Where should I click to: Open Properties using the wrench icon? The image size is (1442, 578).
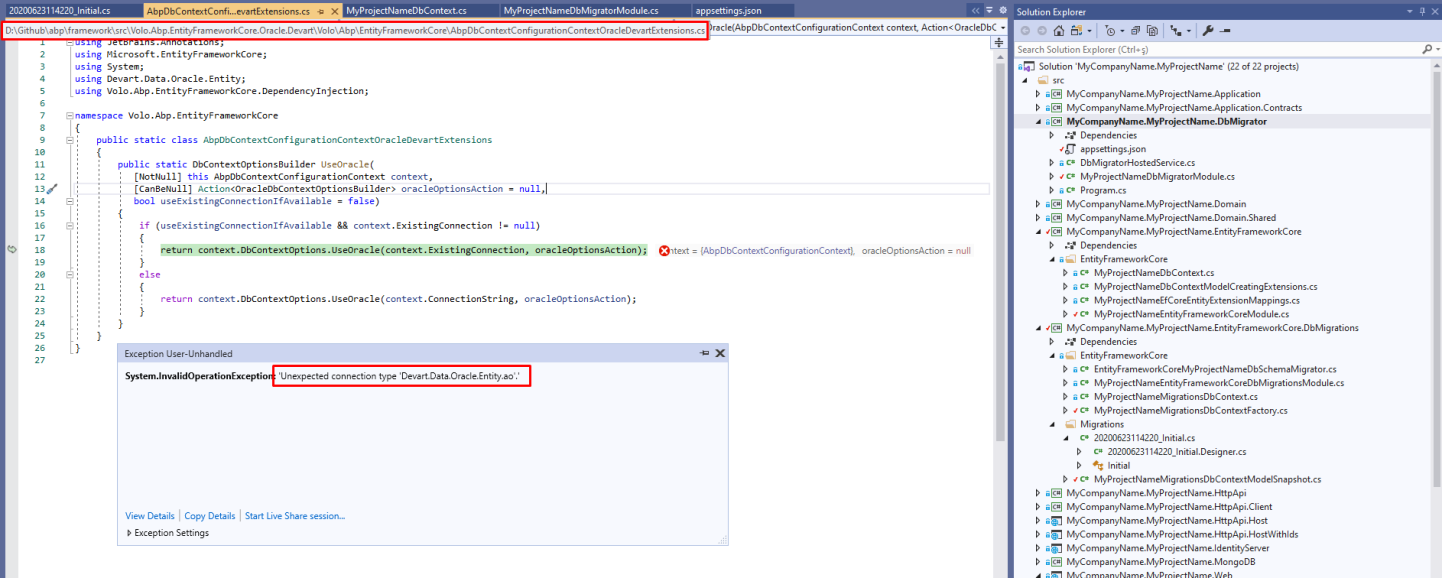(x=1207, y=30)
